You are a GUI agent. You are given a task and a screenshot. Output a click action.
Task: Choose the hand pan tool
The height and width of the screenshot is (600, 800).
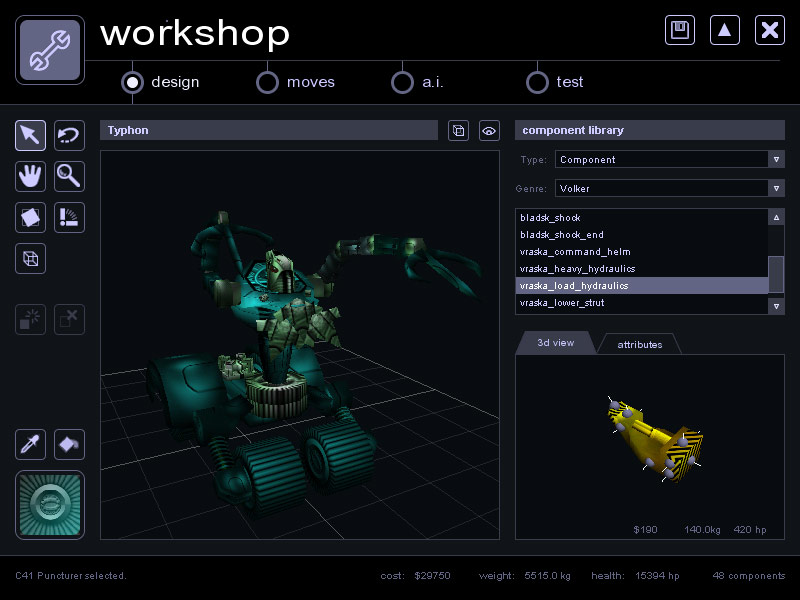pos(30,176)
